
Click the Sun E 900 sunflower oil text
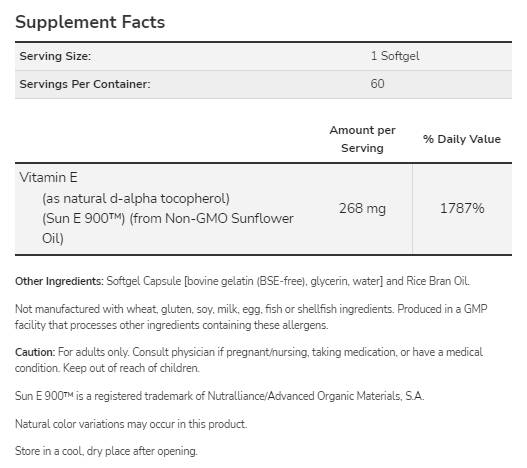[x=168, y=228]
